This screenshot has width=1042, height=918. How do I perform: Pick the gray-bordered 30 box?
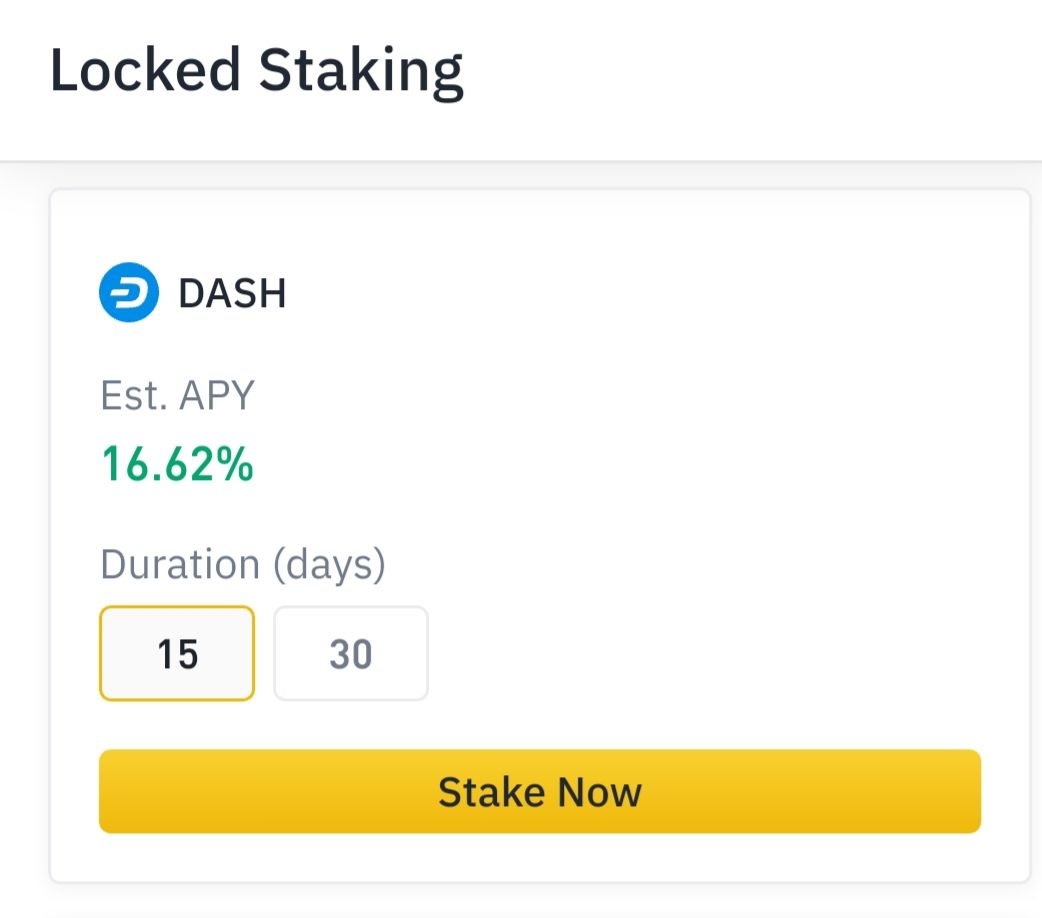click(x=351, y=653)
